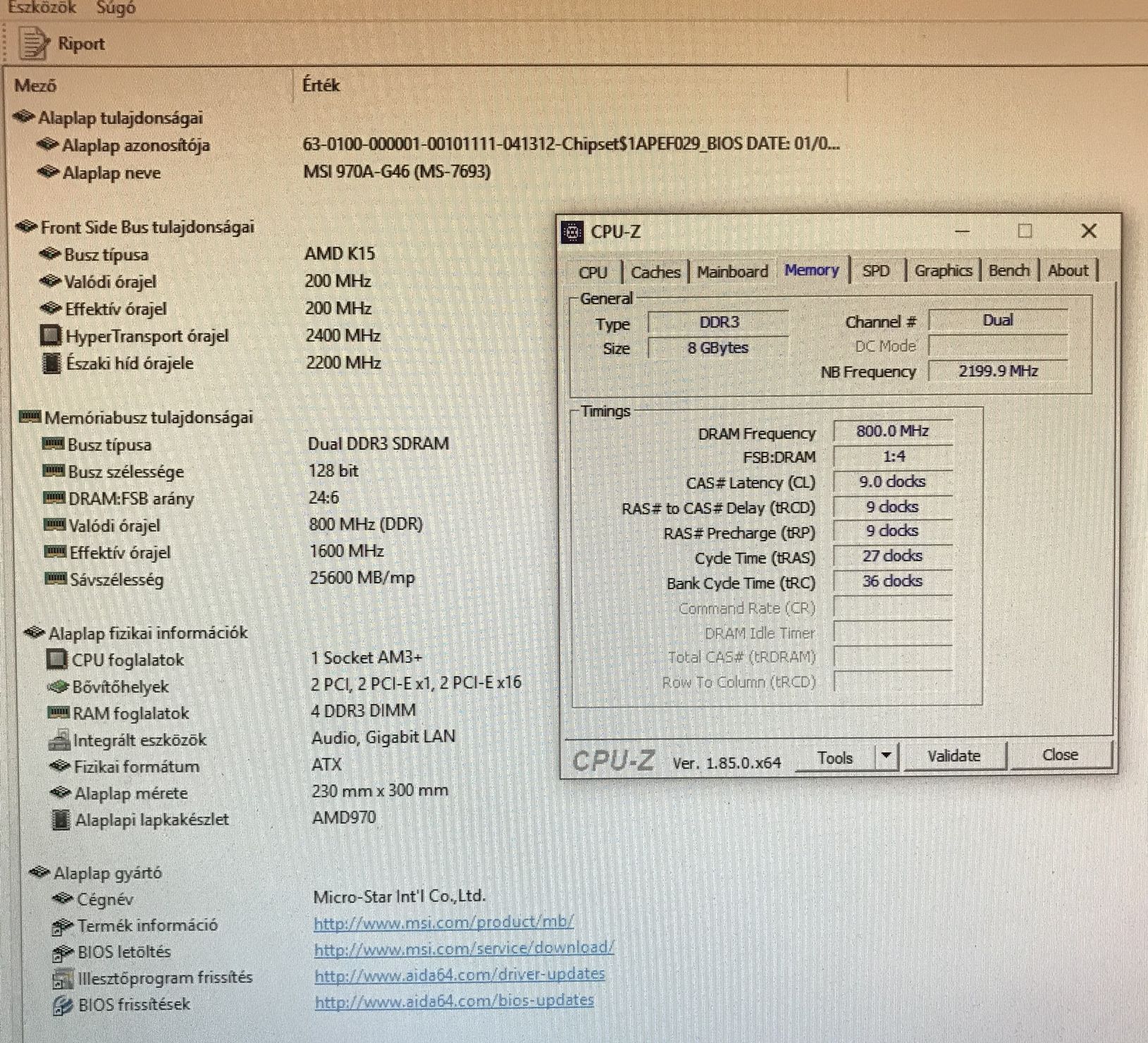Click the DRAM:FSB arány RAM icon
The height and width of the screenshot is (1043, 1148).
pos(55,498)
